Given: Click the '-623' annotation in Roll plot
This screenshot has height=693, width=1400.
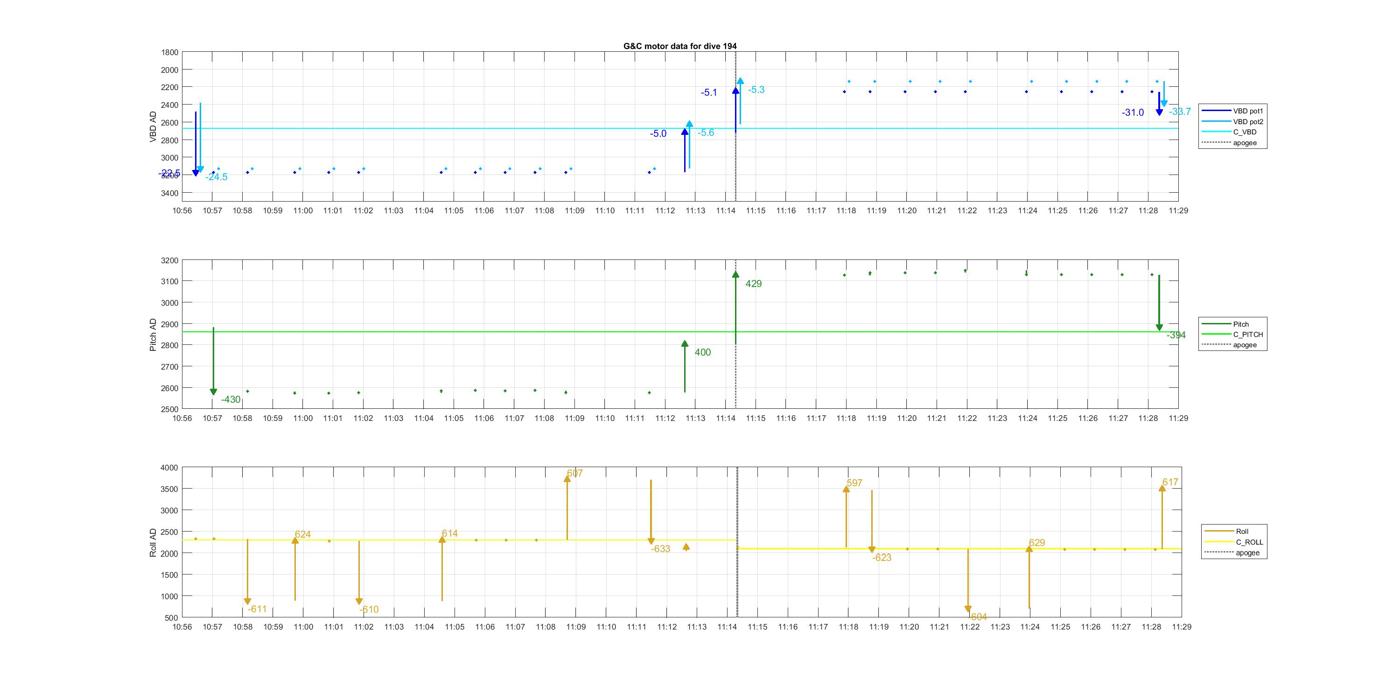Looking at the screenshot, I should (882, 558).
